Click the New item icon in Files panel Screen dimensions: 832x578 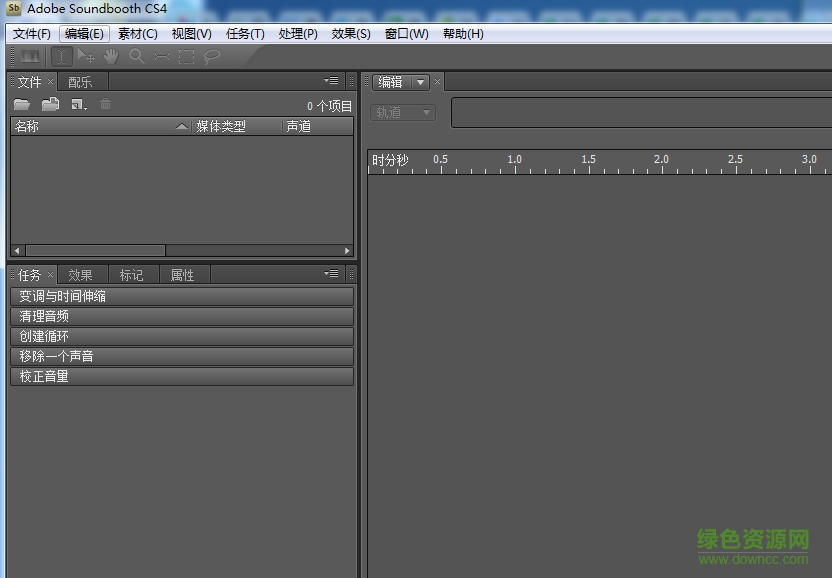(x=76, y=103)
